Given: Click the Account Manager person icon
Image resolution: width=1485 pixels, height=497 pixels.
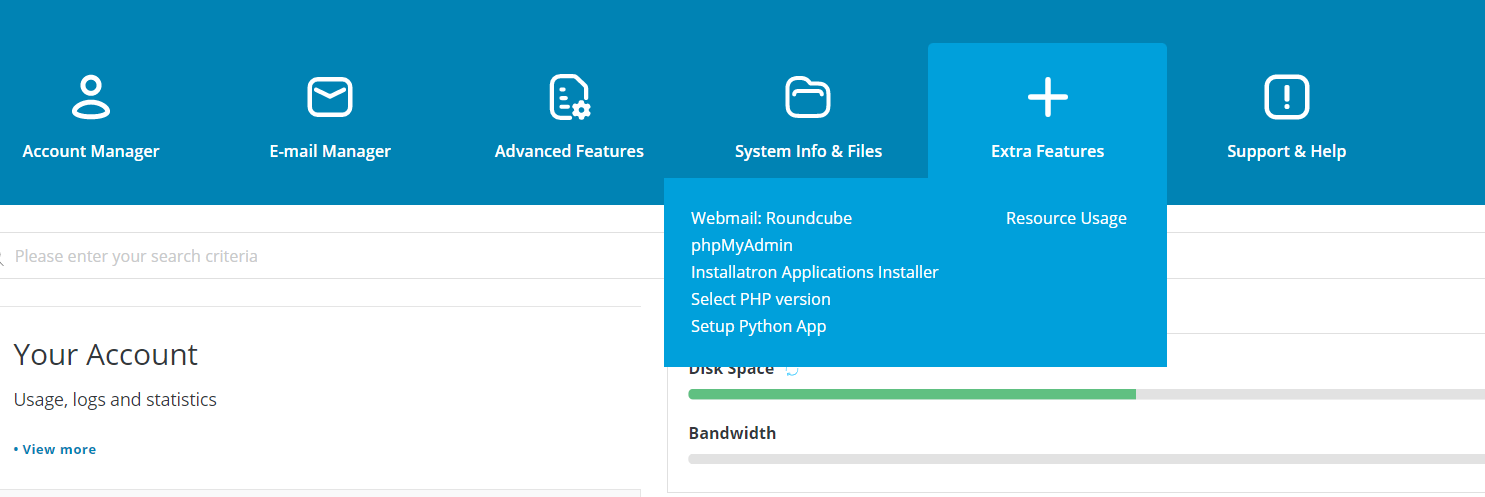Looking at the screenshot, I should pos(91,97).
